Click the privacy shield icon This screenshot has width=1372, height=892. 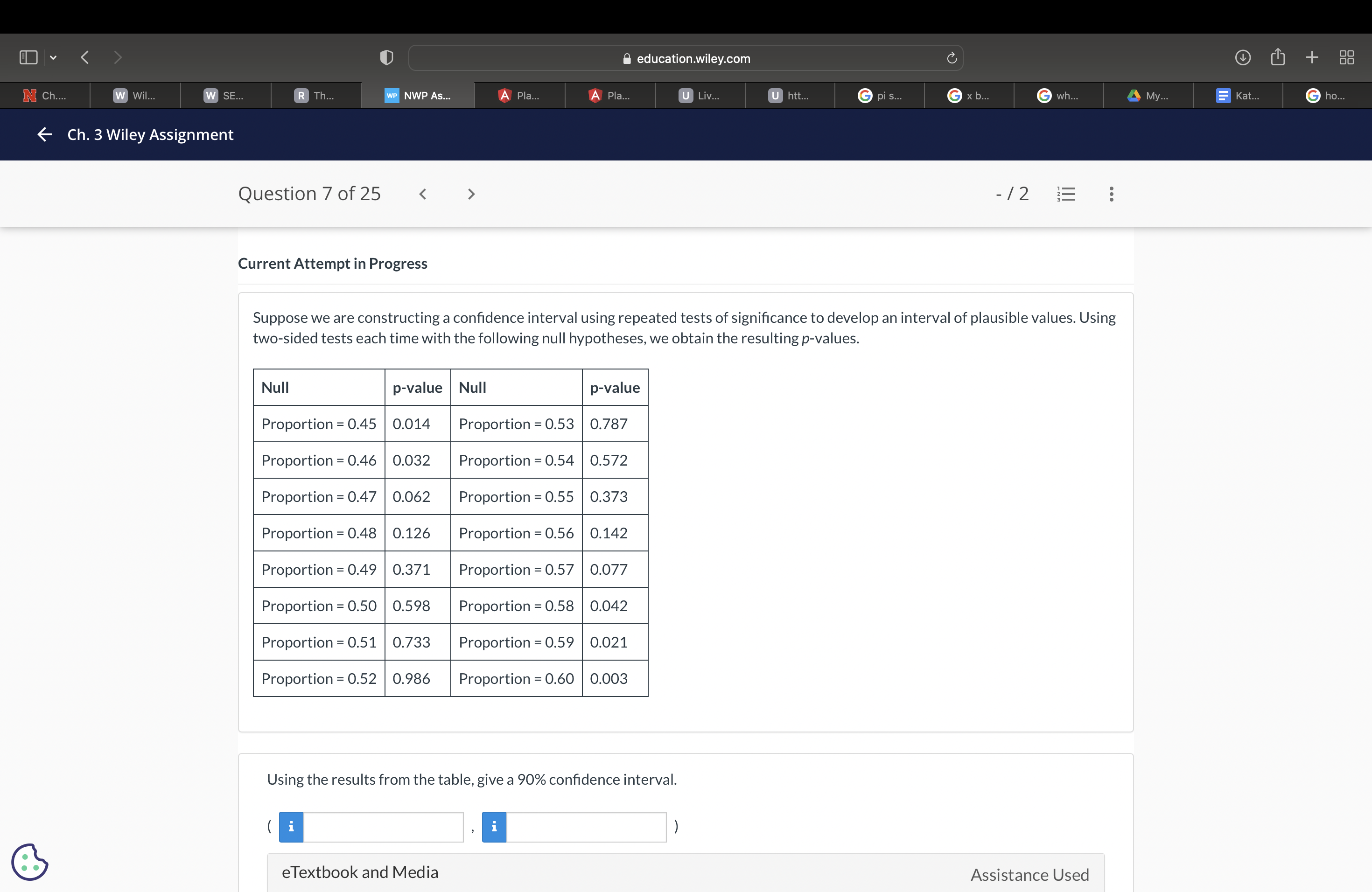386,58
